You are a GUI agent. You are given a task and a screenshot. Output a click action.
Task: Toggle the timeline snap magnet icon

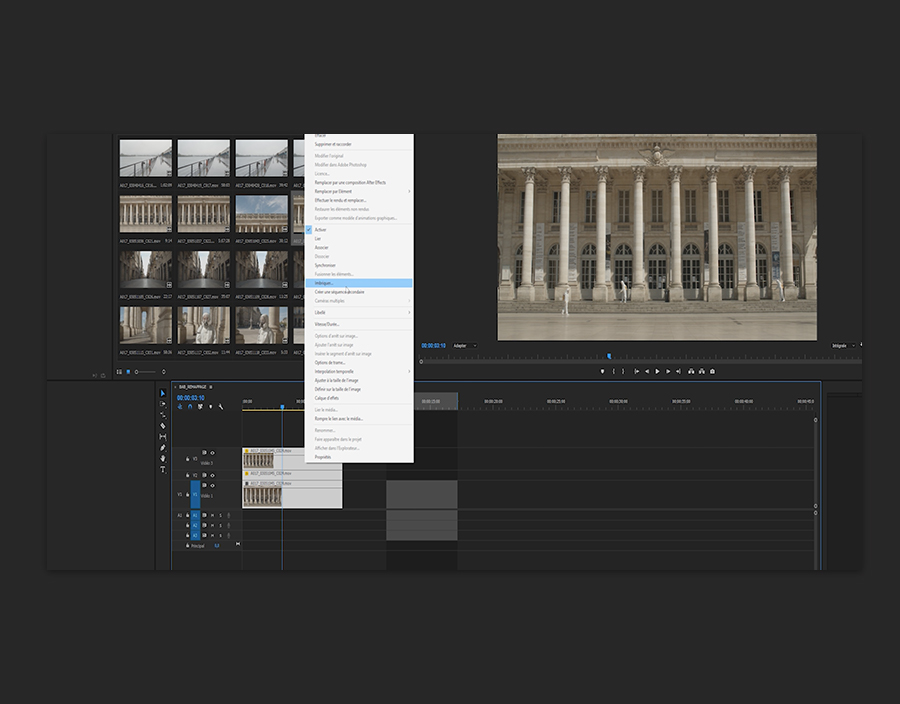pyautogui.click(x=190, y=407)
